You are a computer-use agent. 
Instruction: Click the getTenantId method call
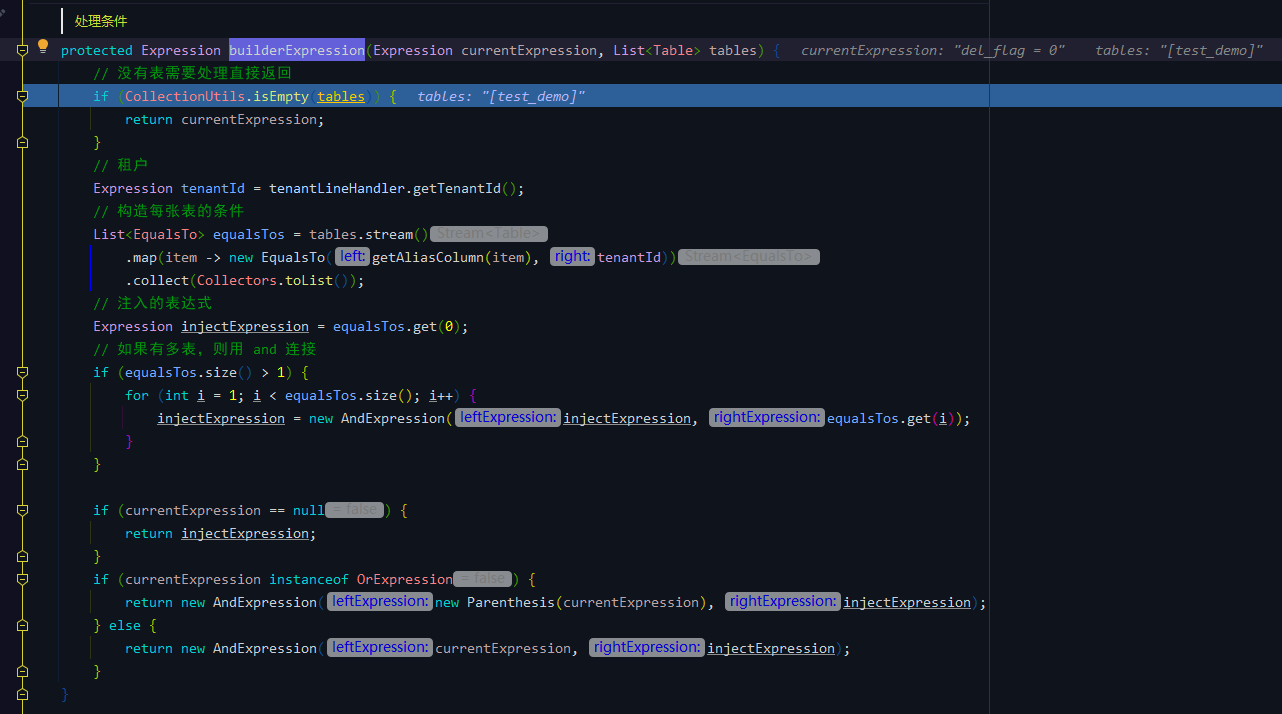[x=457, y=188]
